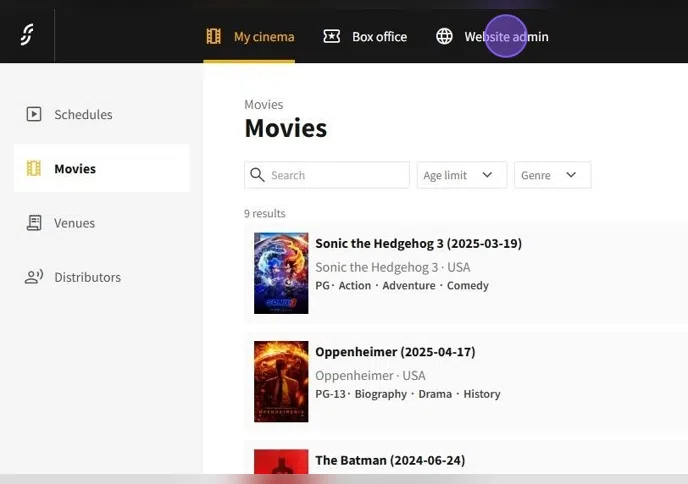This screenshot has height=484, width=688.
Task: Click the Venues building icon in sidebar
Action: (x=34, y=223)
